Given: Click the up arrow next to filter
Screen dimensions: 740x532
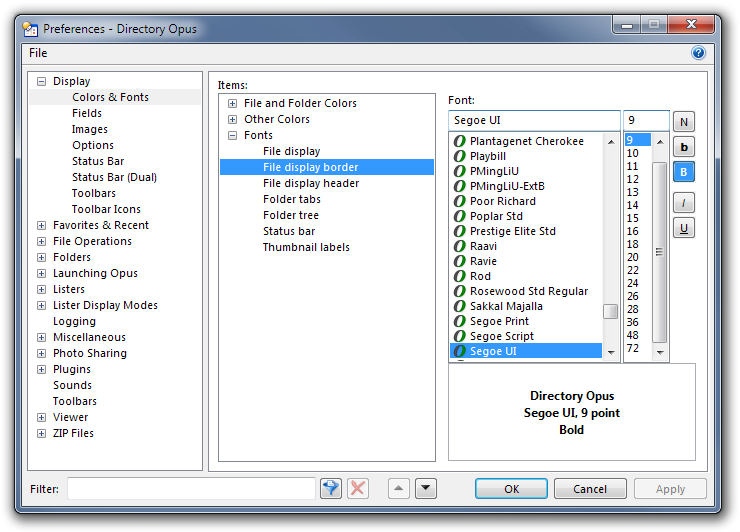Looking at the screenshot, I should point(398,488).
